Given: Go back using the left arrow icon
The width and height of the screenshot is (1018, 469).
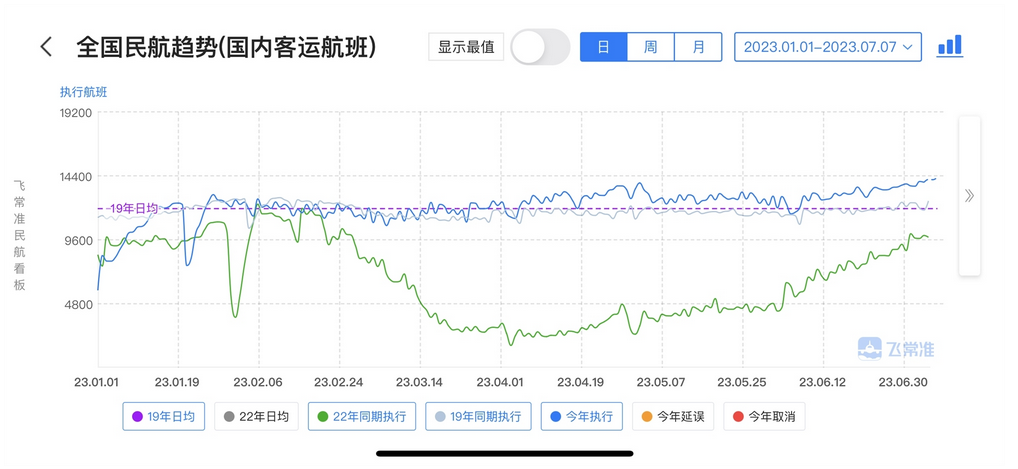Looking at the screenshot, I should coord(46,47).
